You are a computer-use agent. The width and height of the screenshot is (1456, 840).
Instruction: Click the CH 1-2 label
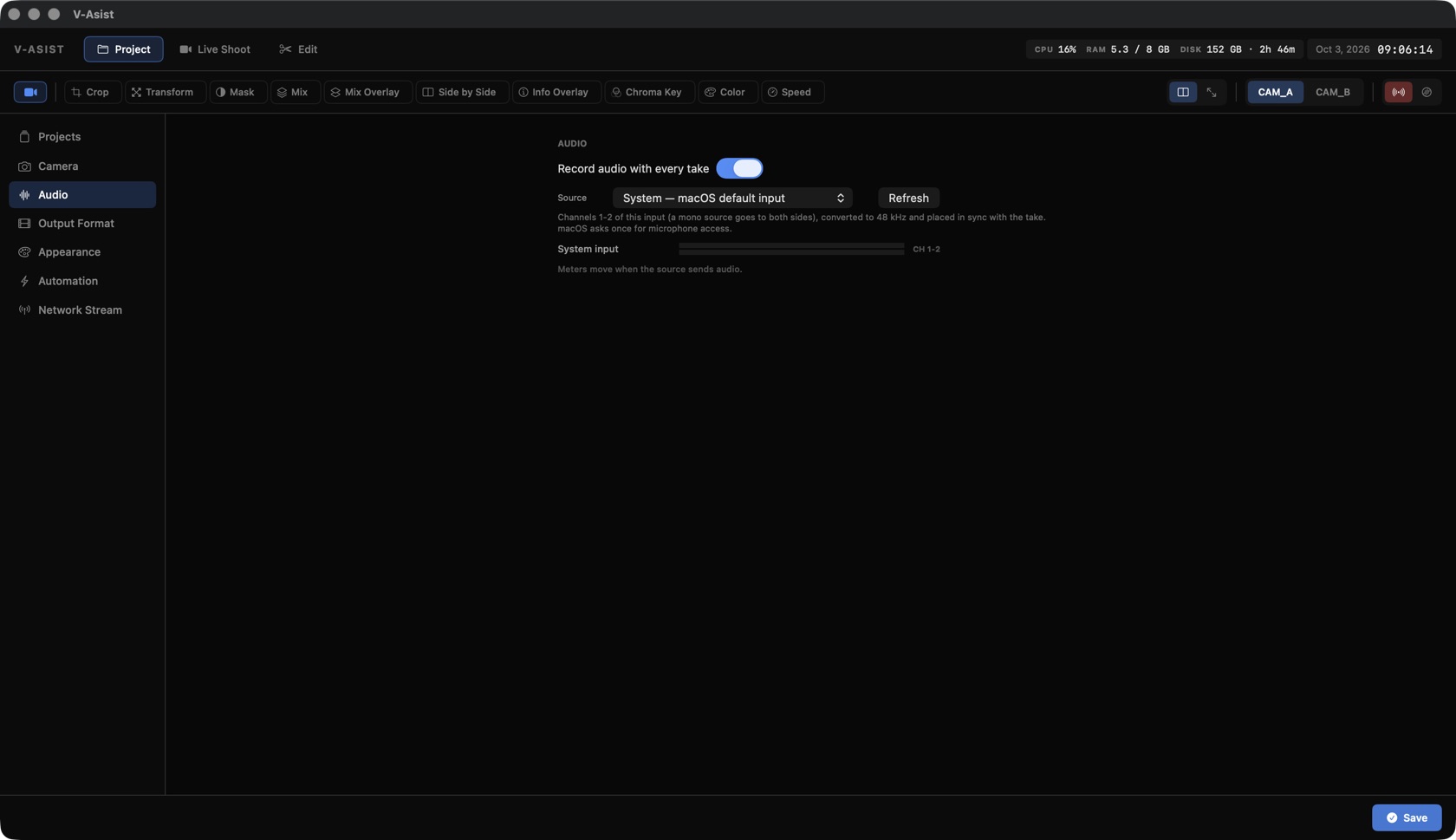[x=926, y=249]
